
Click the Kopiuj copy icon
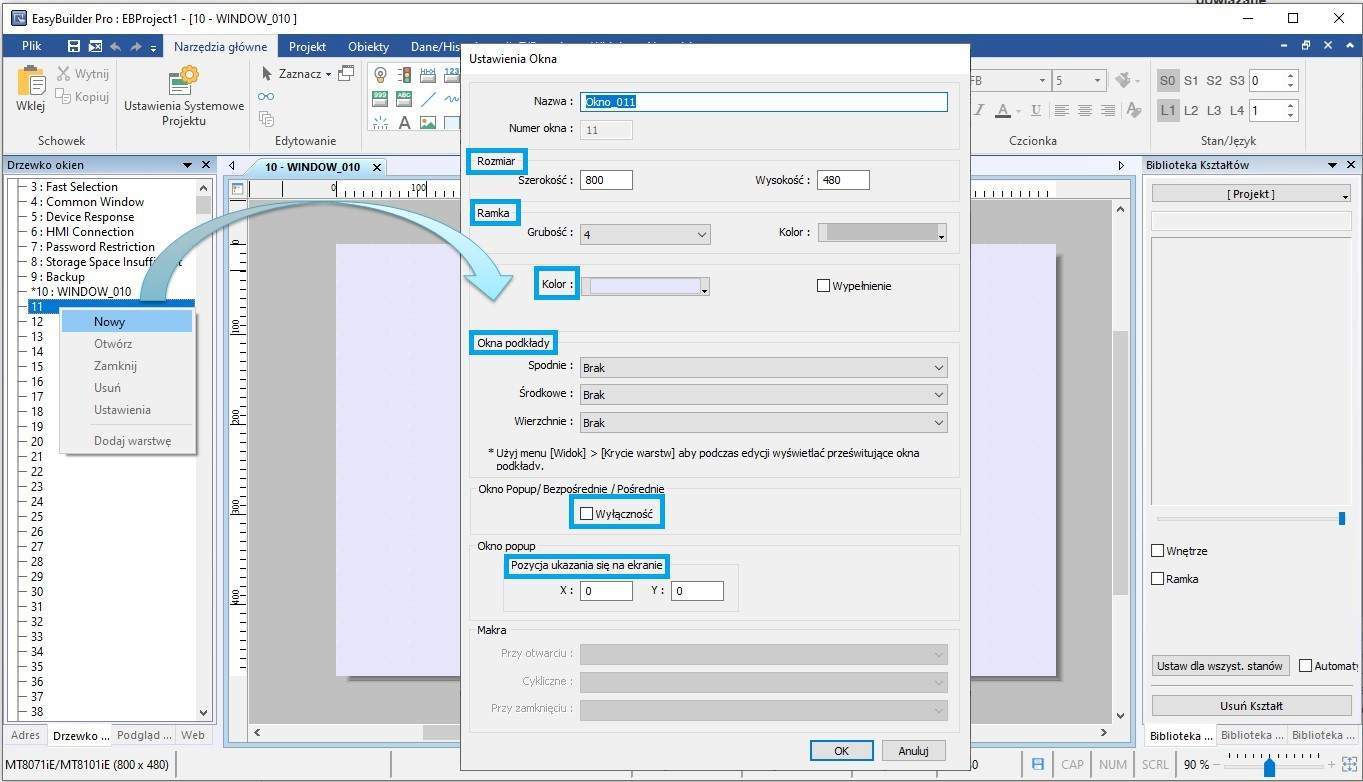click(x=64, y=97)
